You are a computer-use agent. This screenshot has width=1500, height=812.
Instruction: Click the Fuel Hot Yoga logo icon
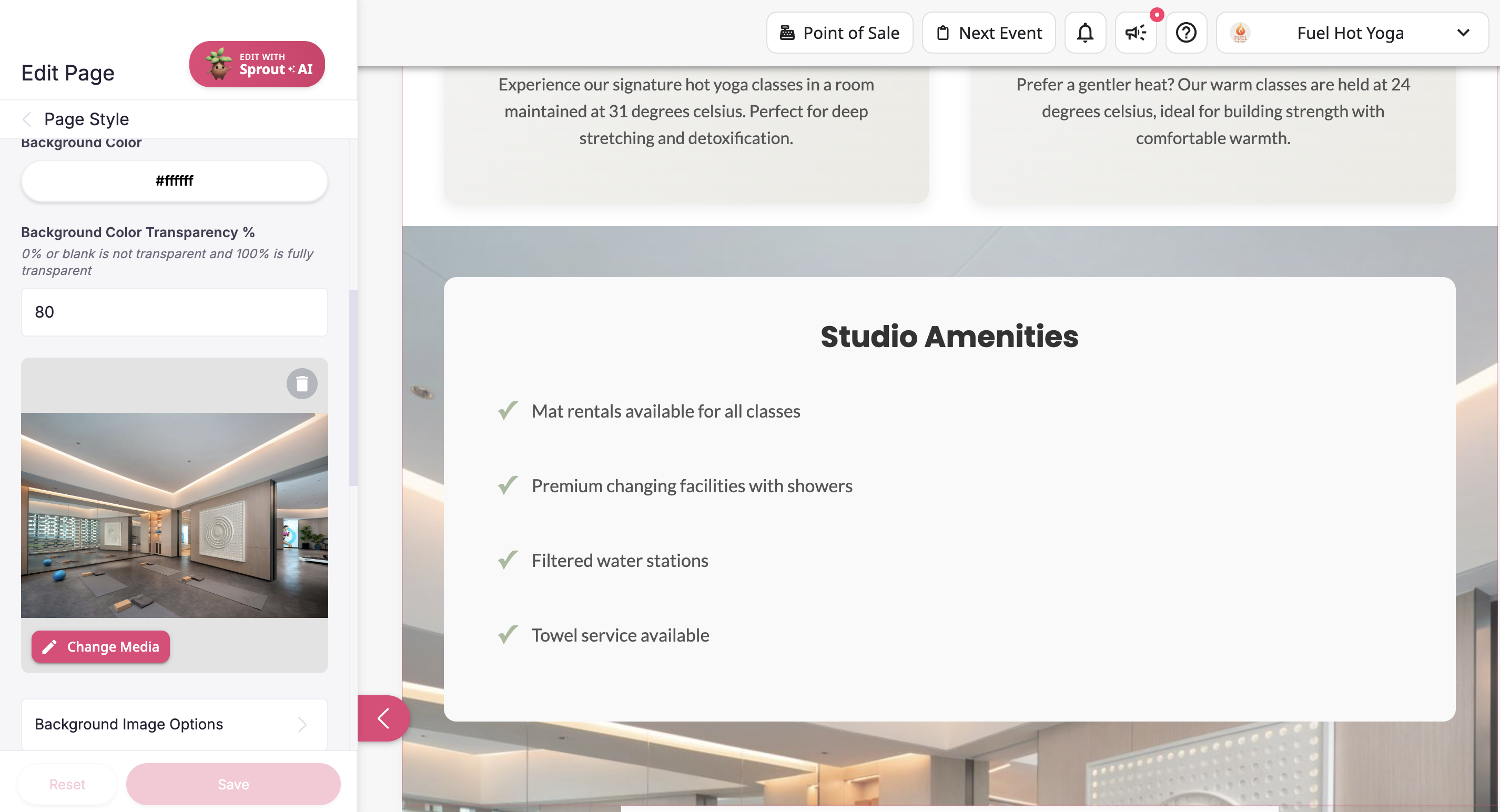pos(1240,33)
